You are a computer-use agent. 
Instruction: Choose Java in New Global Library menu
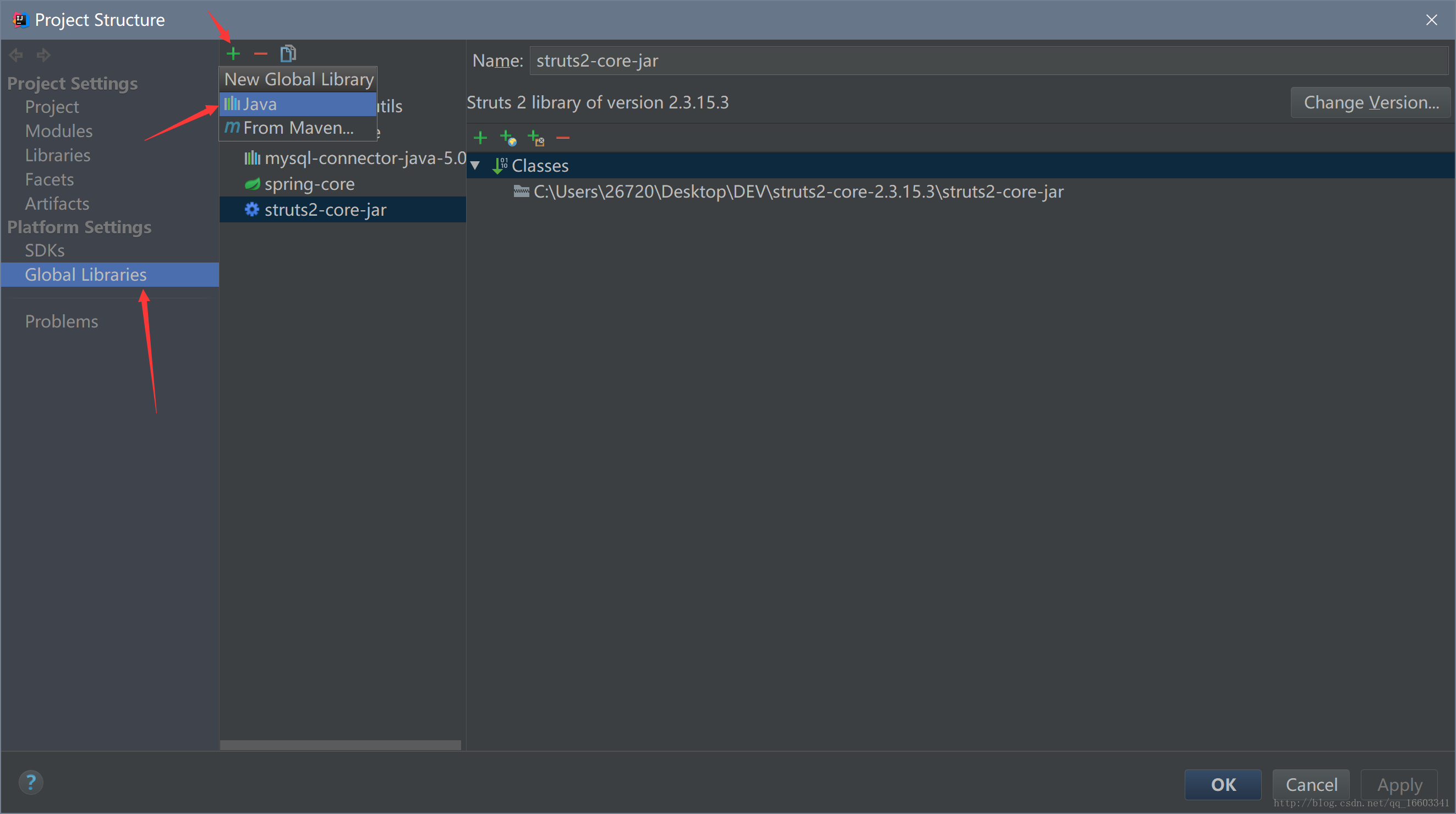click(298, 104)
